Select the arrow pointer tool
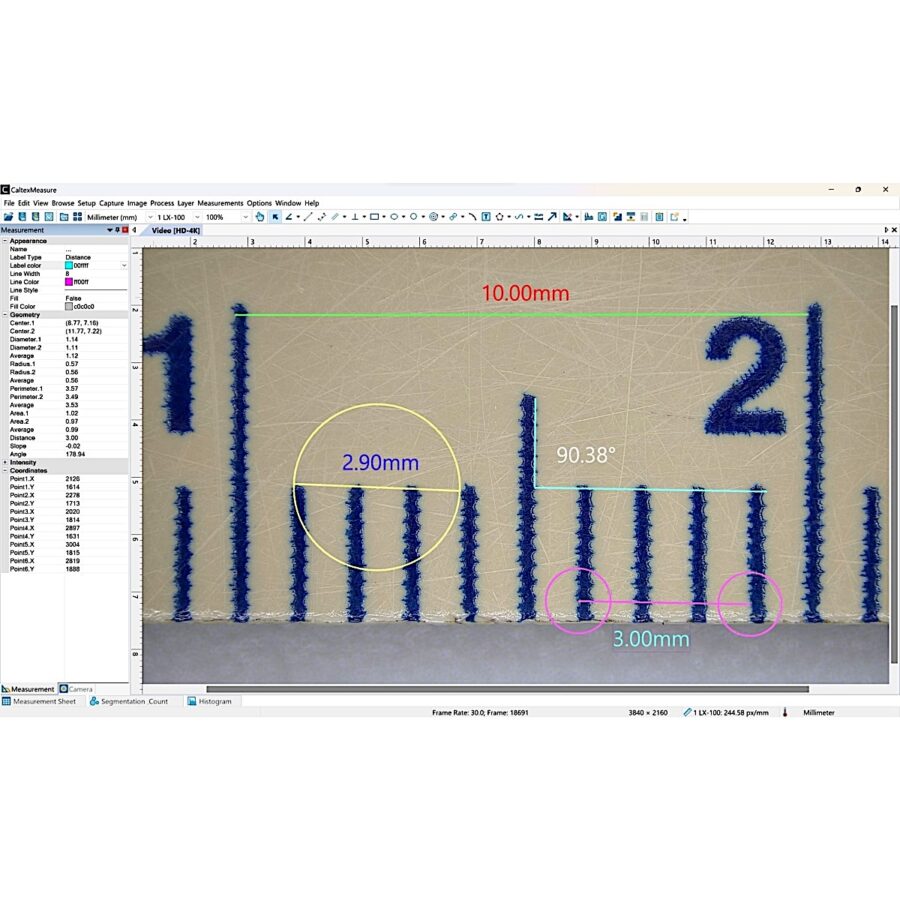 (x=275, y=217)
